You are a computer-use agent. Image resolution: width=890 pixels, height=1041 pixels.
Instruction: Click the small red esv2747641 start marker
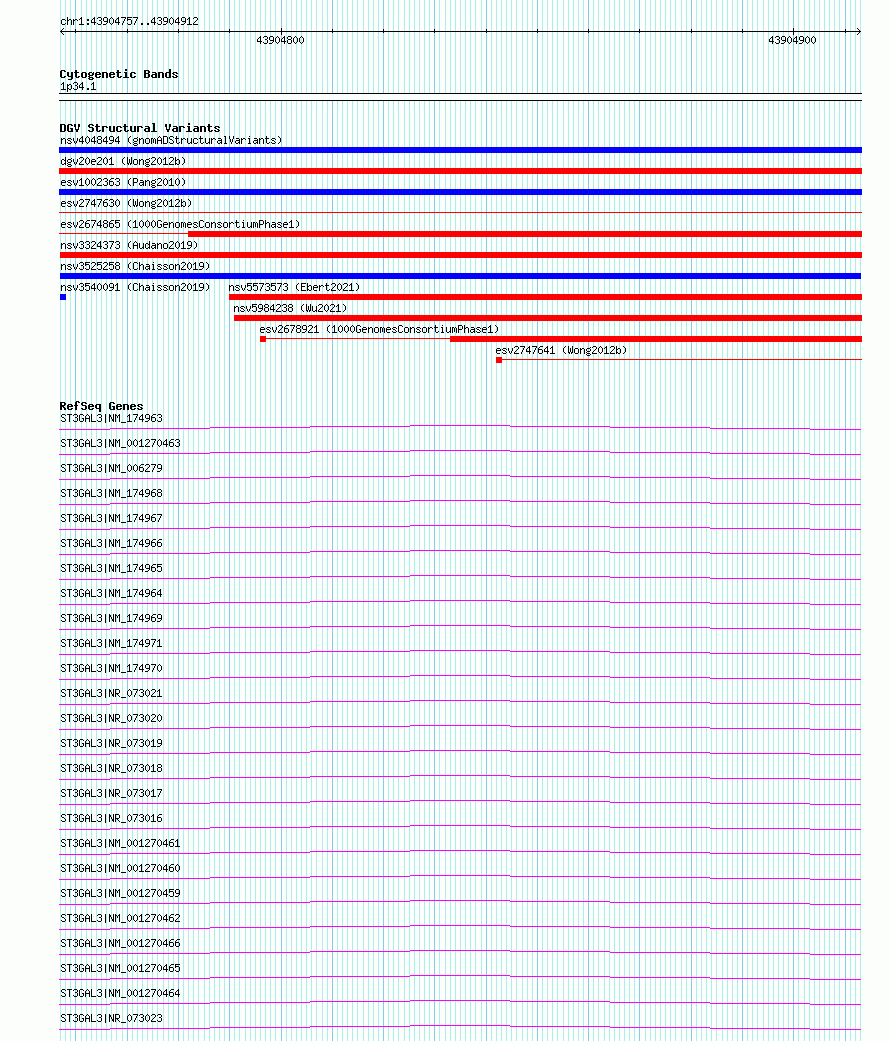pyautogui.click(x=499, y=360)
